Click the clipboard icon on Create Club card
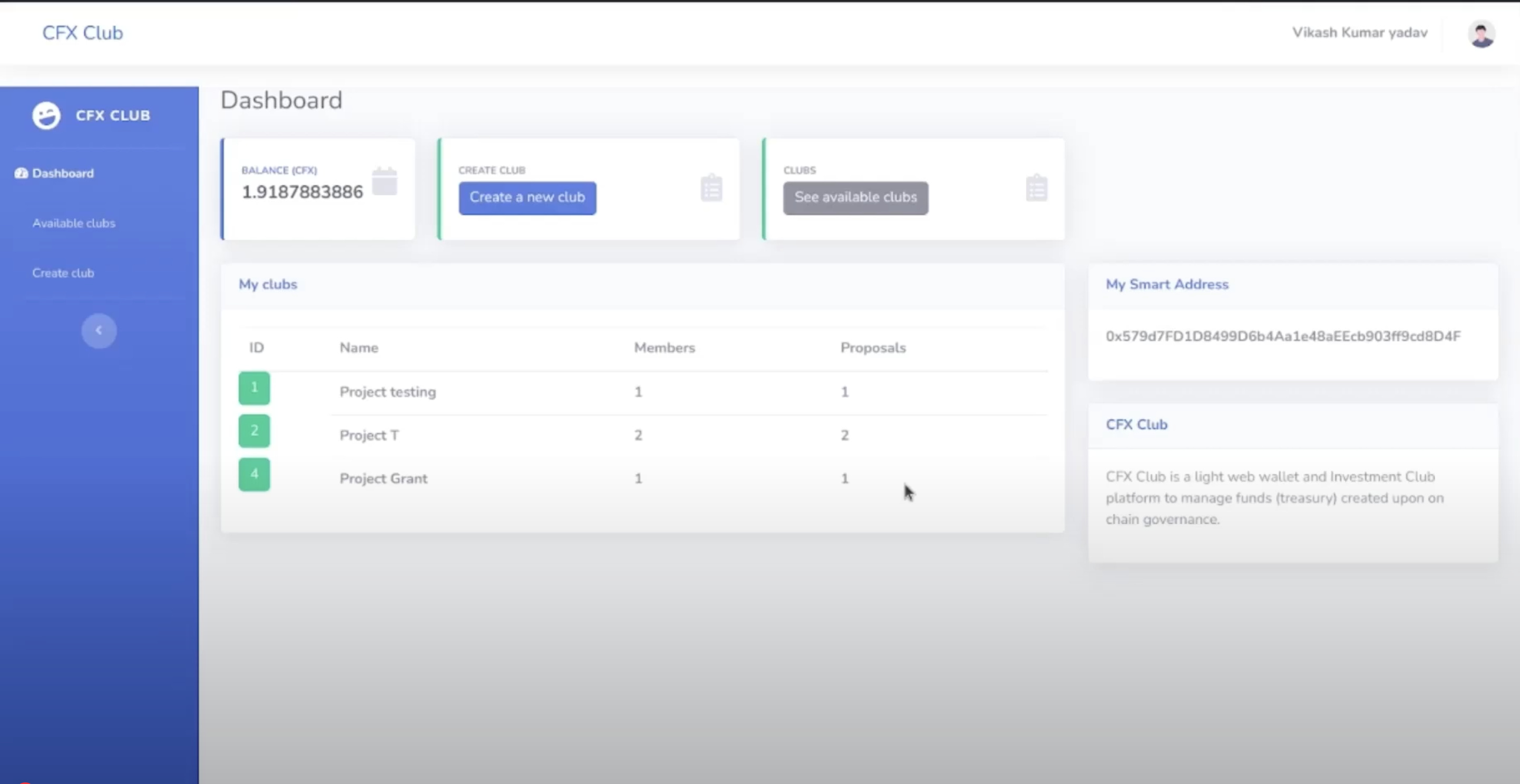This screenshot has height=784, width=1520. click(712, 188)
